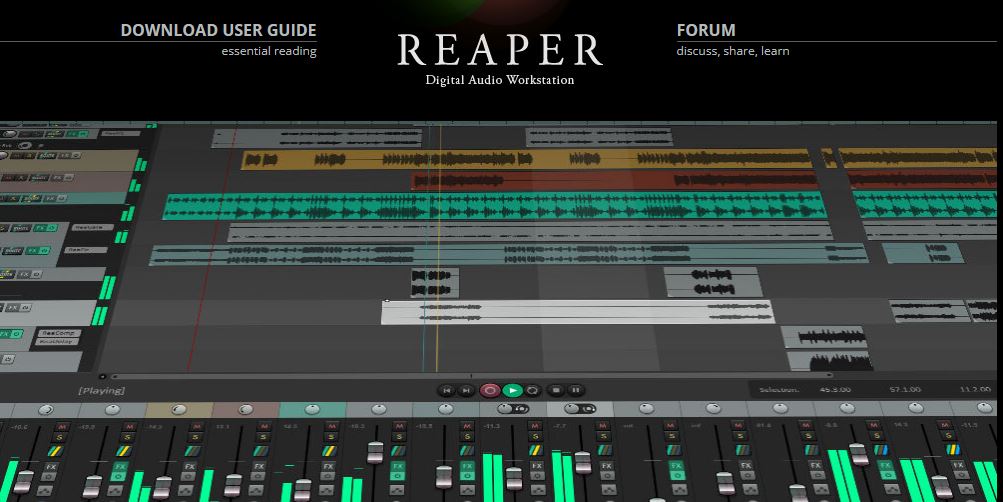Viewport: 1003px width, 502px height.
Task: Open routing icon on teal mixer strip
Action: tap(329, 451)
